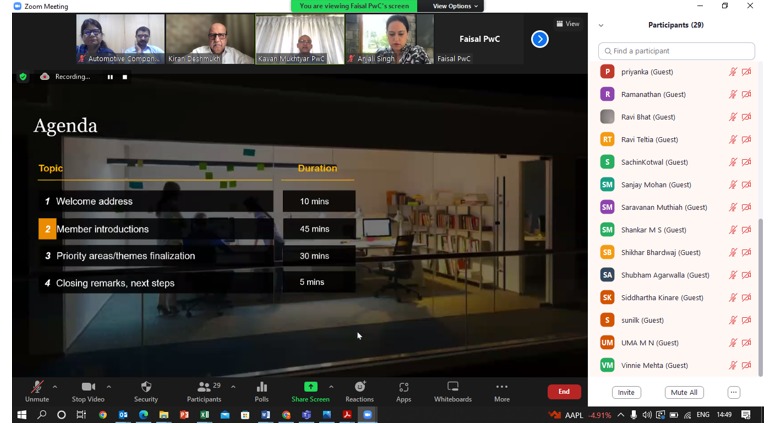Image resolution: width=770 pixels, height=424 pixels.
Task: Collapse the Participants panel chevron
Action: click(x=601, y=25)
